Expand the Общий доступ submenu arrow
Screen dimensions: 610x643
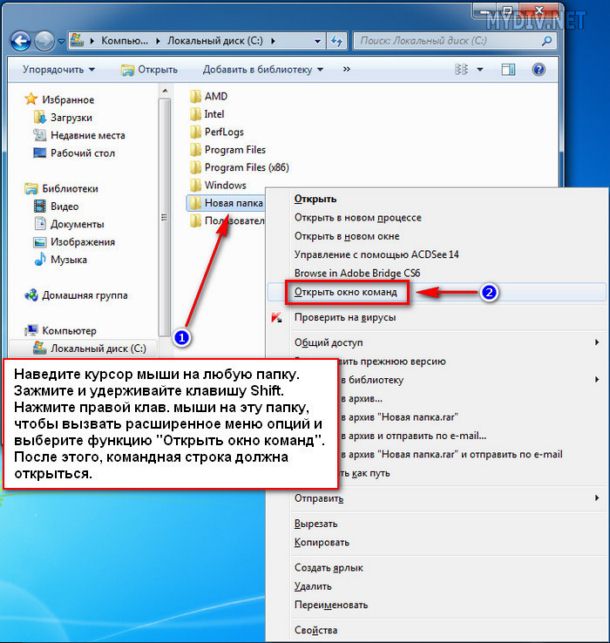(597, 342)
